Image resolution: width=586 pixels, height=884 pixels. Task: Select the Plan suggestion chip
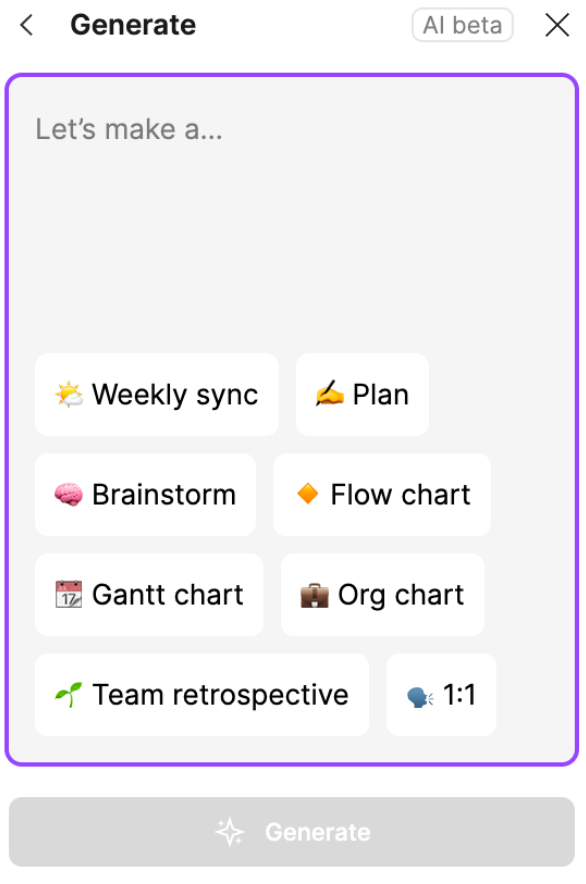coord(362,395)
